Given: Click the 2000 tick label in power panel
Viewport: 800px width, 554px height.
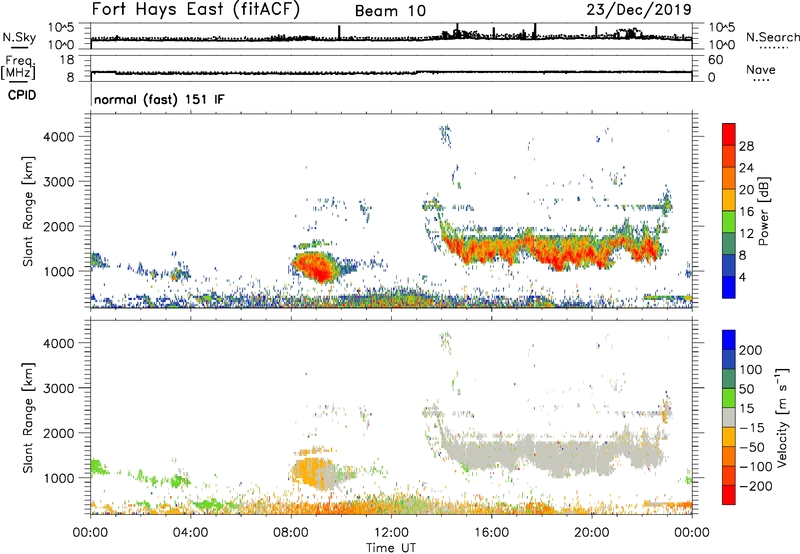Looking at the screenshot, I should 59,226.
